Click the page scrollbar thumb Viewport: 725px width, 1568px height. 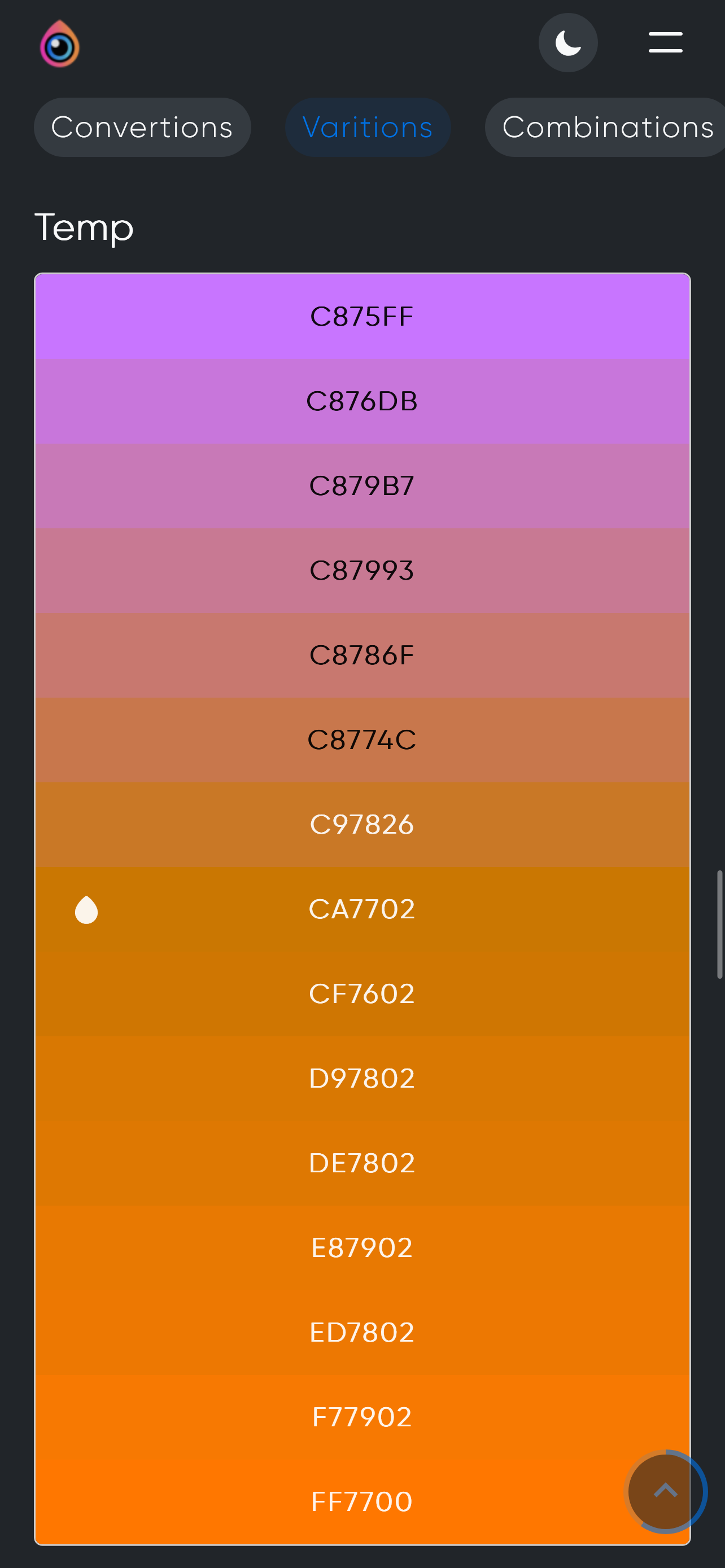coord(719,924)
